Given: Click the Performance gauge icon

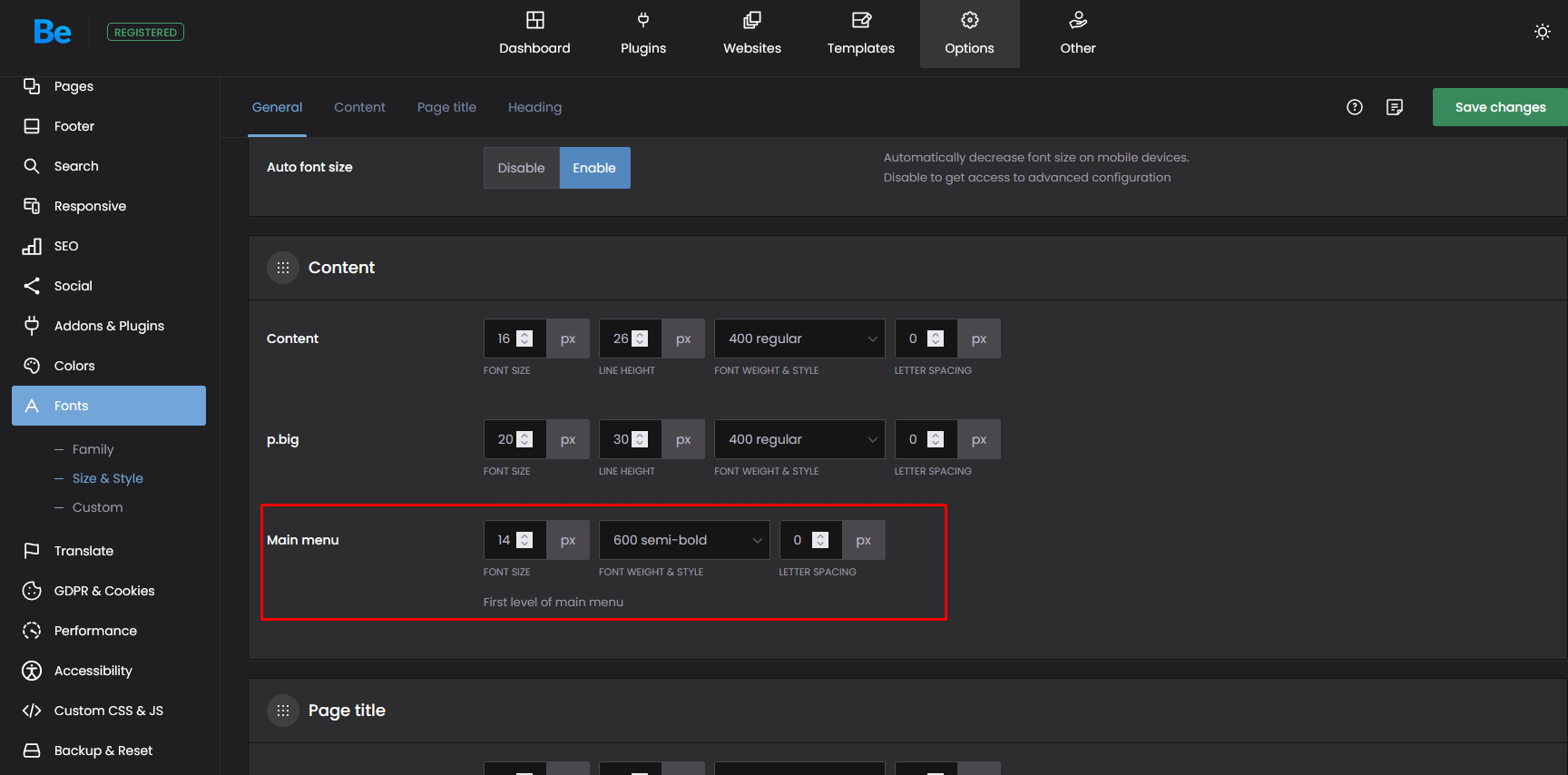Looking at the screenshot, I should (x=32, y=631).
